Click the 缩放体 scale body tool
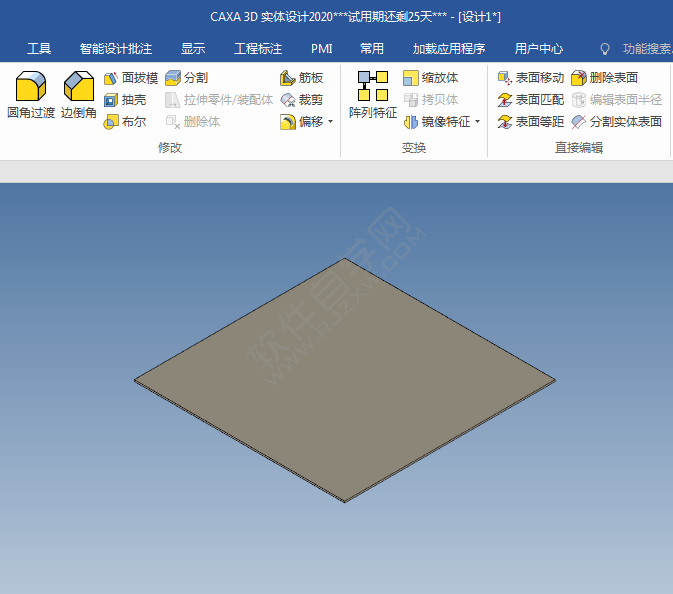Viewport: 673px width, 594px height. point(430,78)
